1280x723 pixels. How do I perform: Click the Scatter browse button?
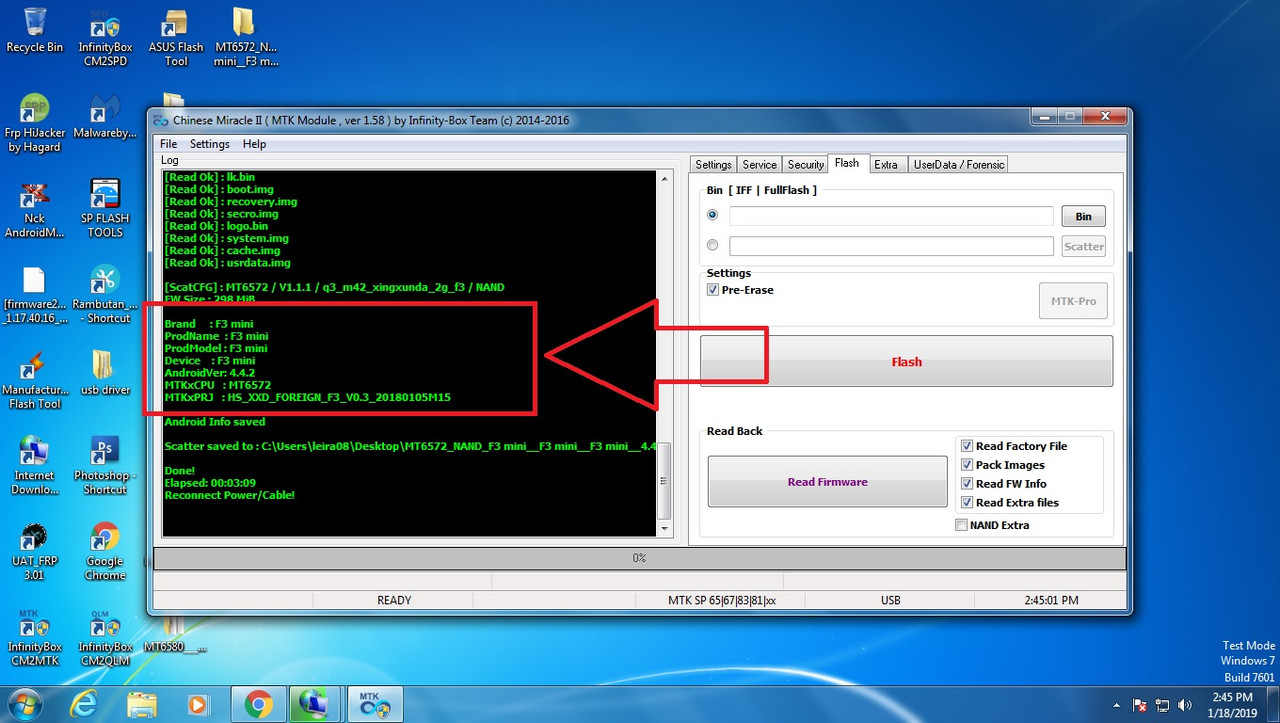pos(1084,246)
